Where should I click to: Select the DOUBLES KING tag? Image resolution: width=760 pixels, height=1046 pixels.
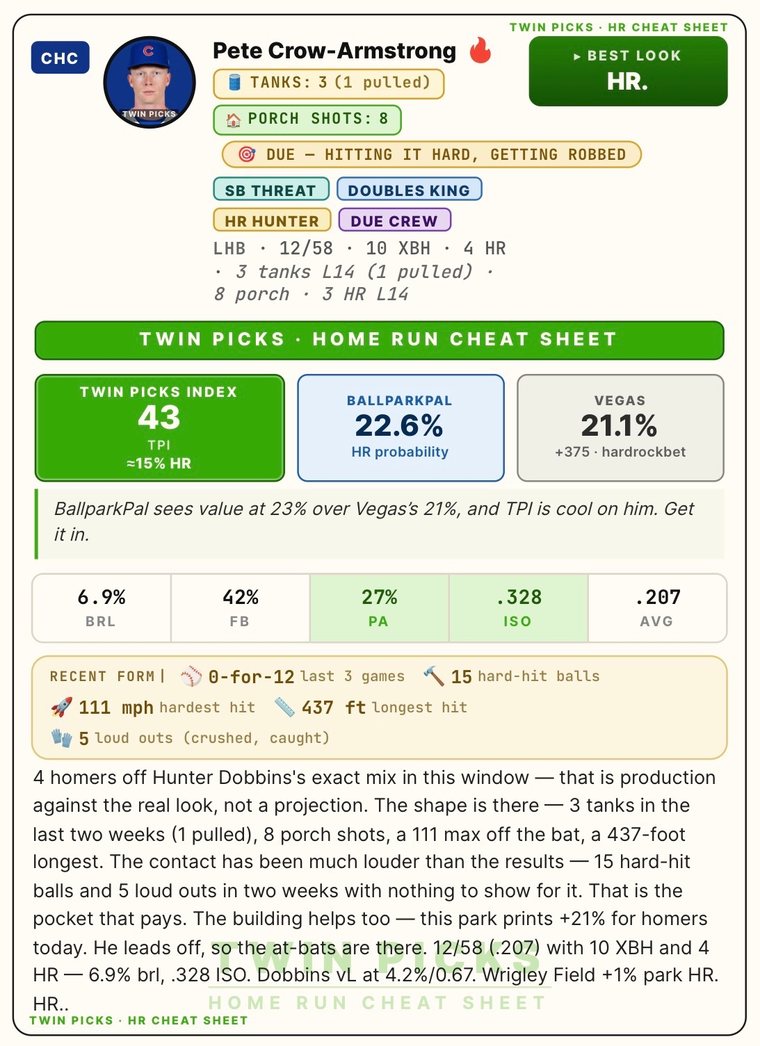(x=409, y=189)
